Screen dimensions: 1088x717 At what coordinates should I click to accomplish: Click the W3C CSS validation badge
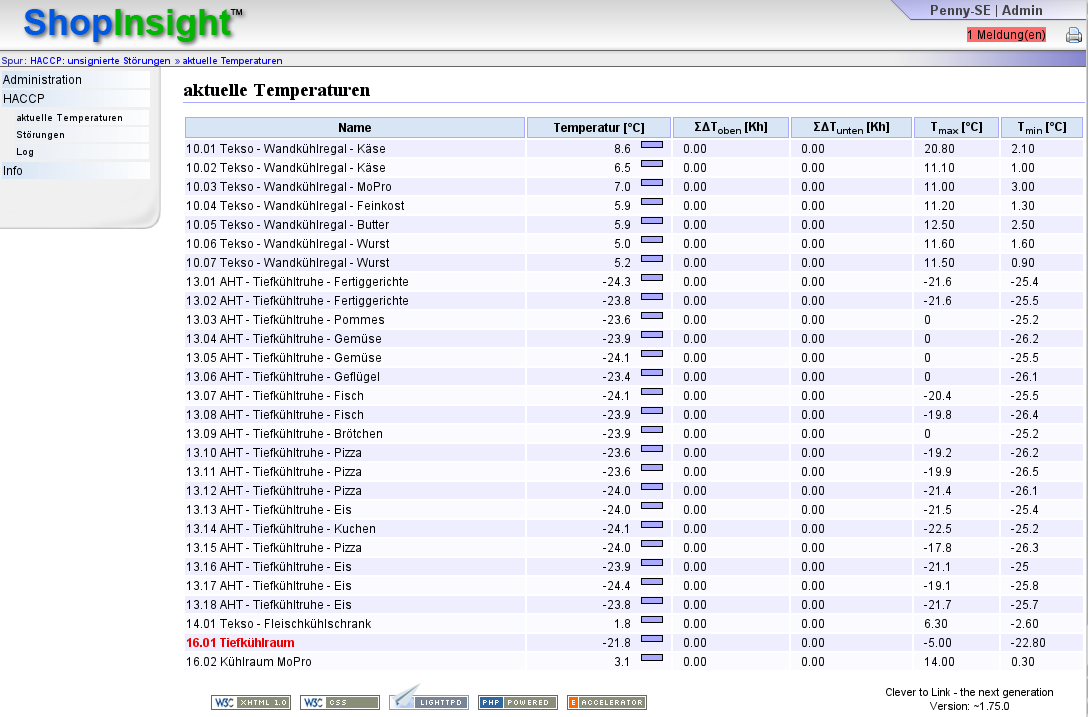pyautogui.click(x=339, y=702)
